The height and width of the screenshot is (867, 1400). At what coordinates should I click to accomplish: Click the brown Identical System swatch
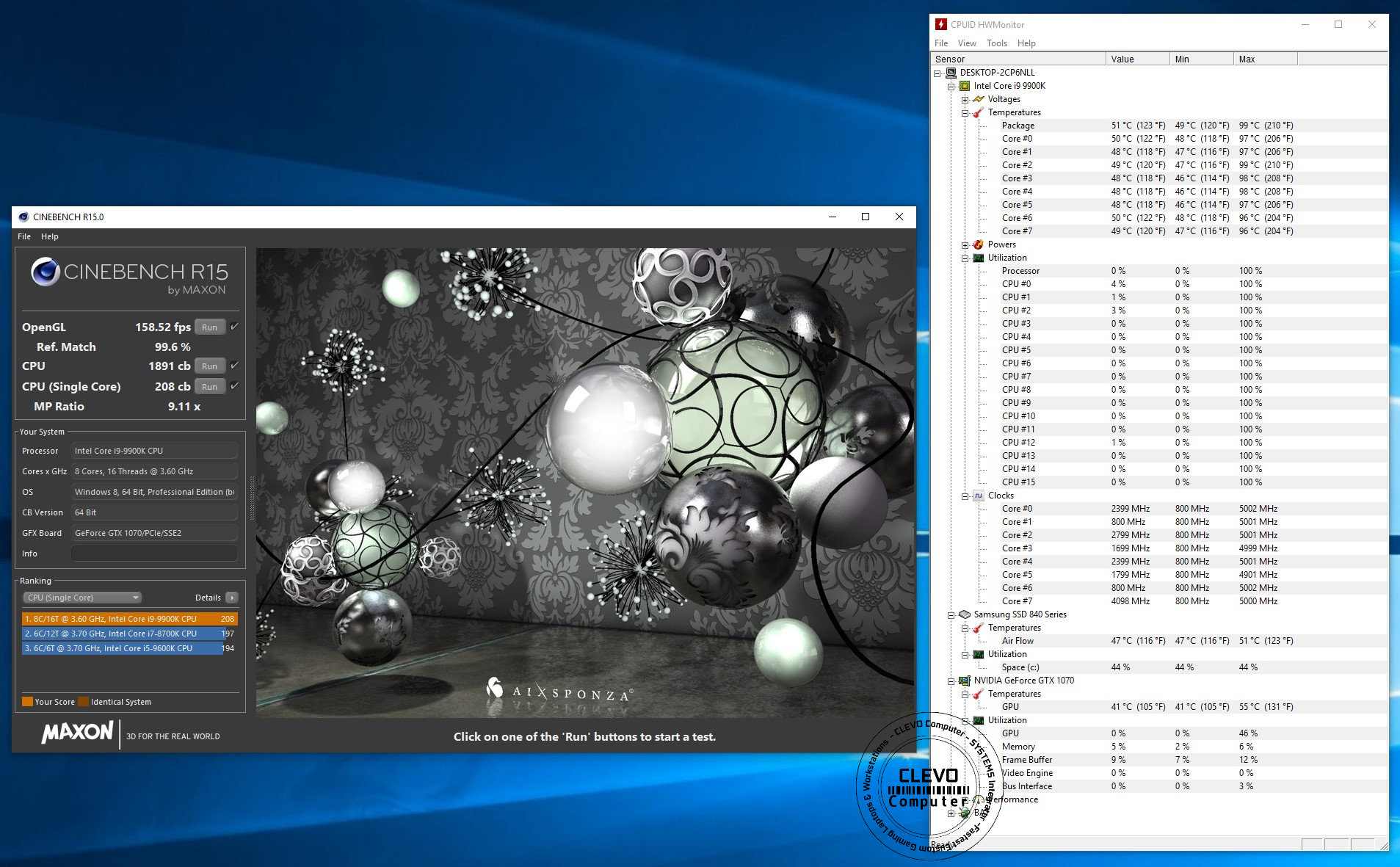tap(83, 702)
